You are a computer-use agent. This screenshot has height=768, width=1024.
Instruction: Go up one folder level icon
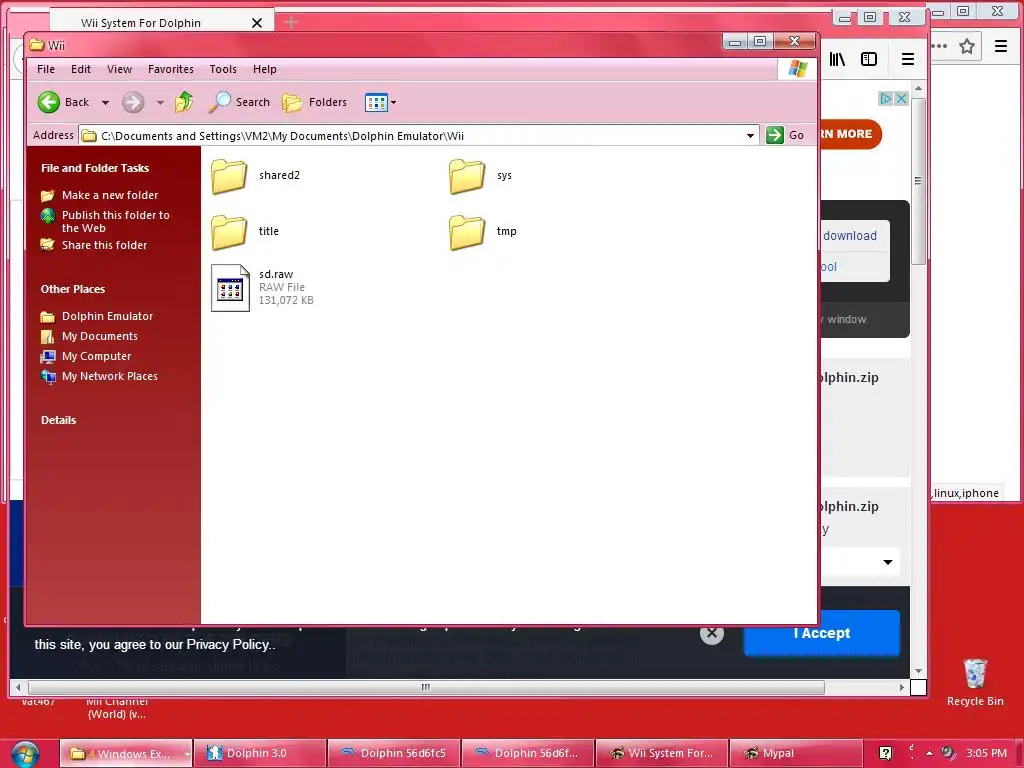pos(184,102)
